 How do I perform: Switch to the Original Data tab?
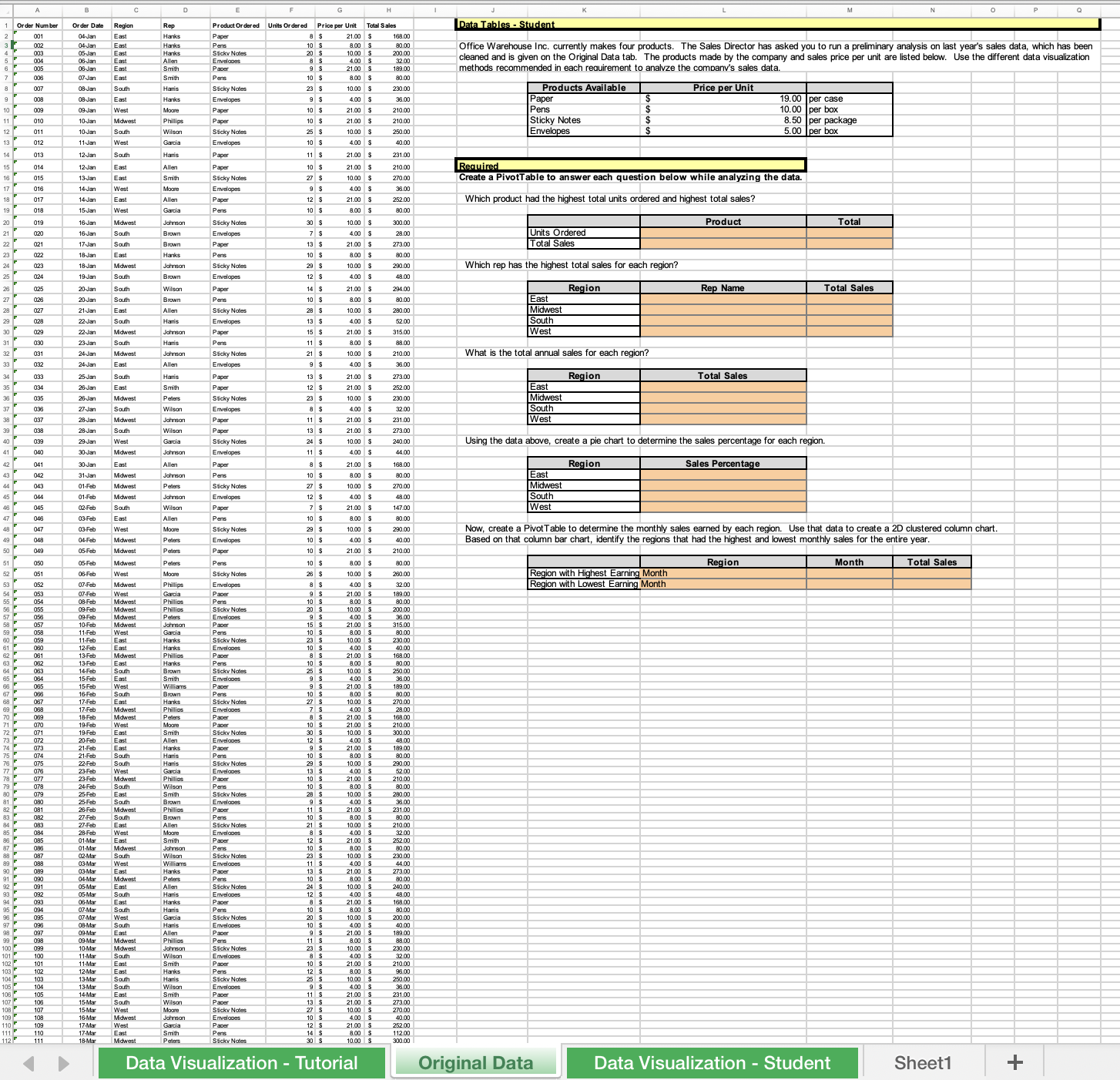(x=475, y=1062)
